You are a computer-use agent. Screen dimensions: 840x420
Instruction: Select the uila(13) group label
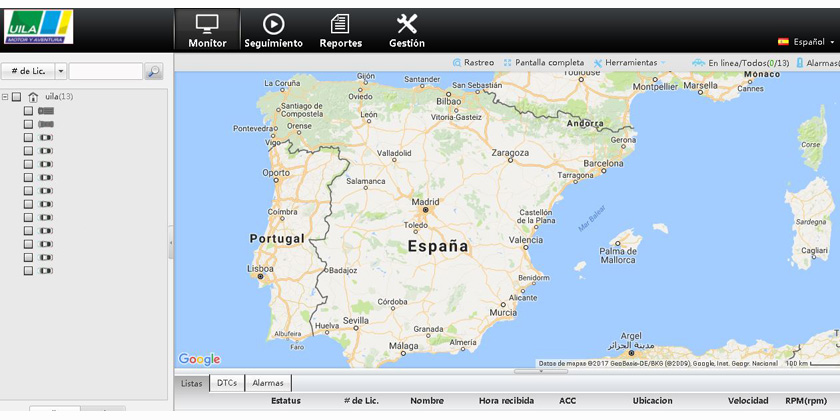tap(59, 96)
